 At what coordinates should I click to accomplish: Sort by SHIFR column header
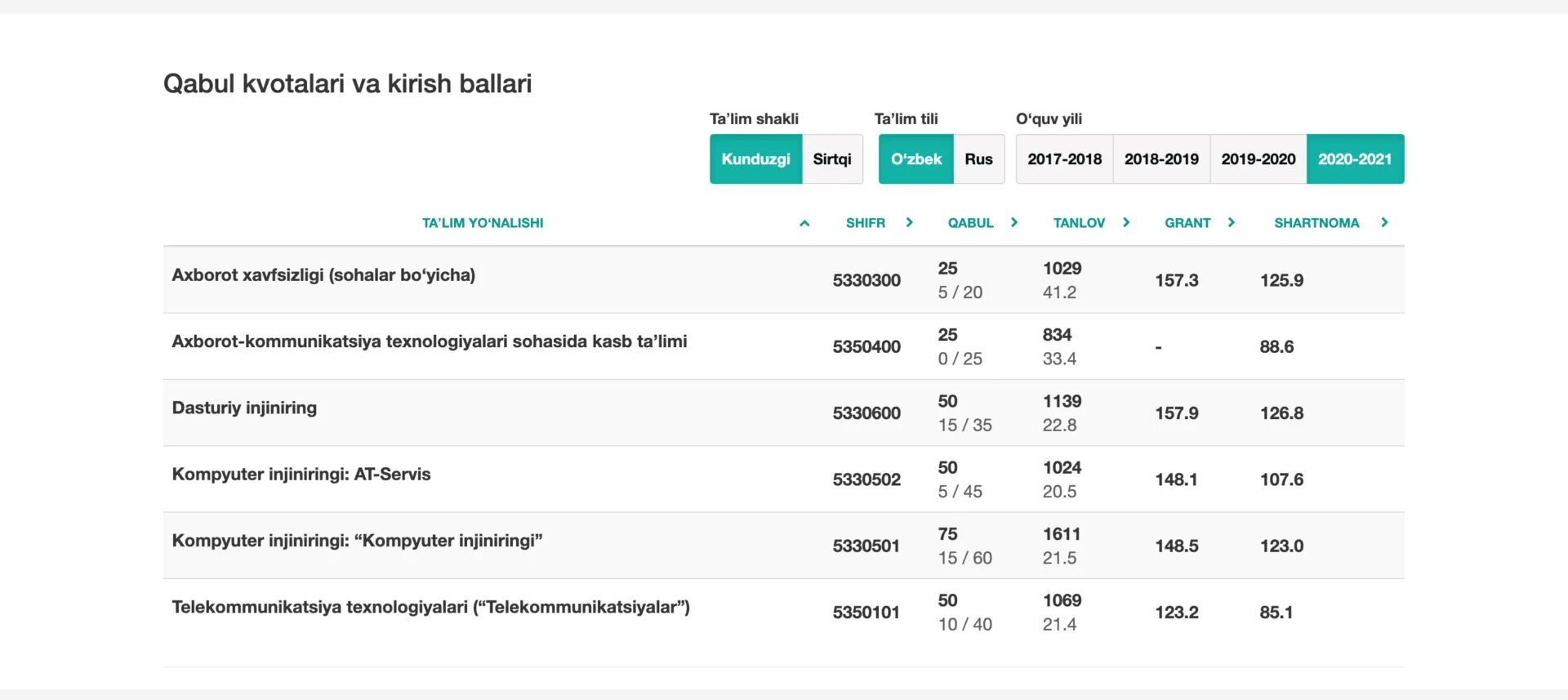866,223
